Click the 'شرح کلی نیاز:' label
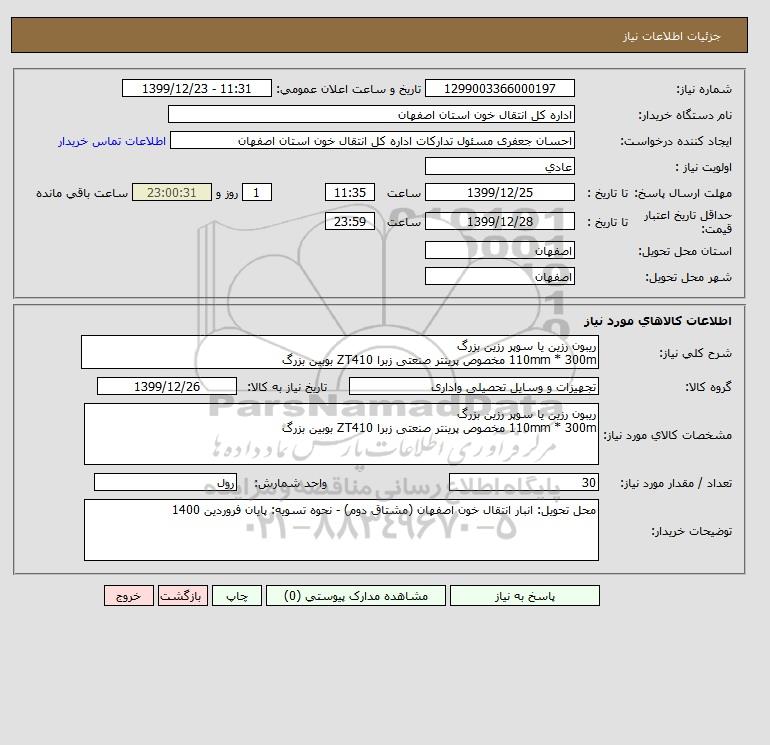 (x=695, y=353)
